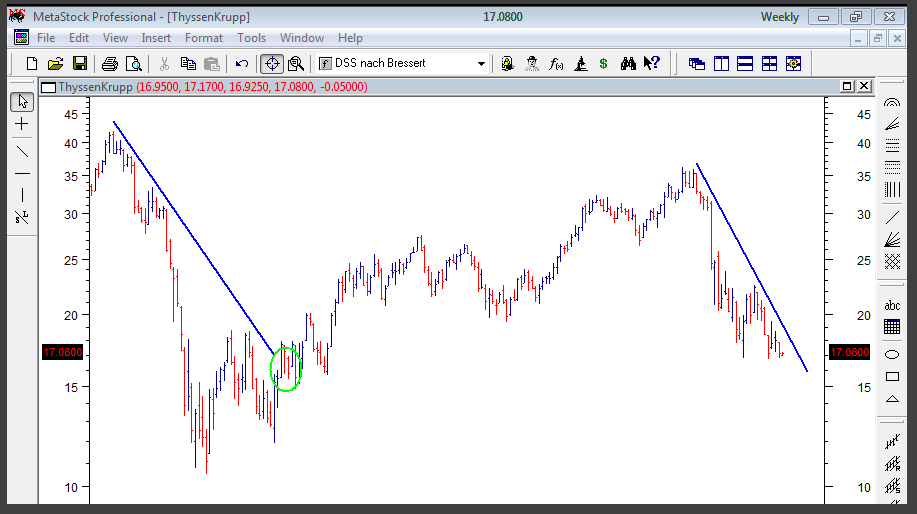Screen dimensions: 917x514
Task: Select the abc text tool
Action: [x=892, y=305]
